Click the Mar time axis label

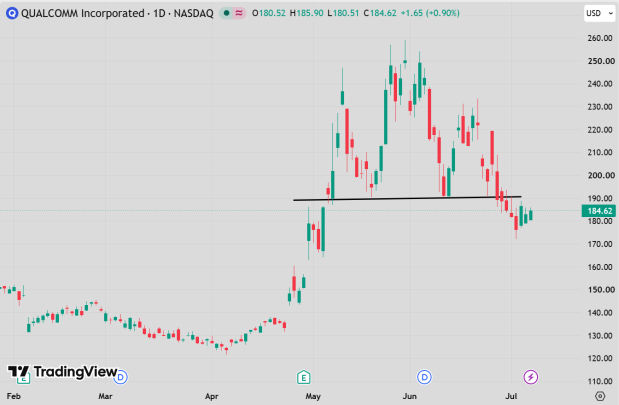[105, 396]
